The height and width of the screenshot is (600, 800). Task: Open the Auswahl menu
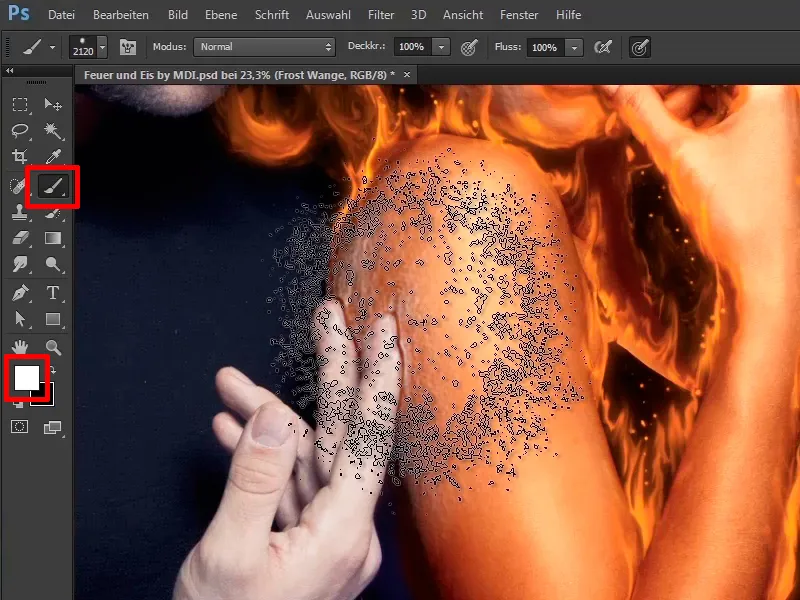click(328, 15)
